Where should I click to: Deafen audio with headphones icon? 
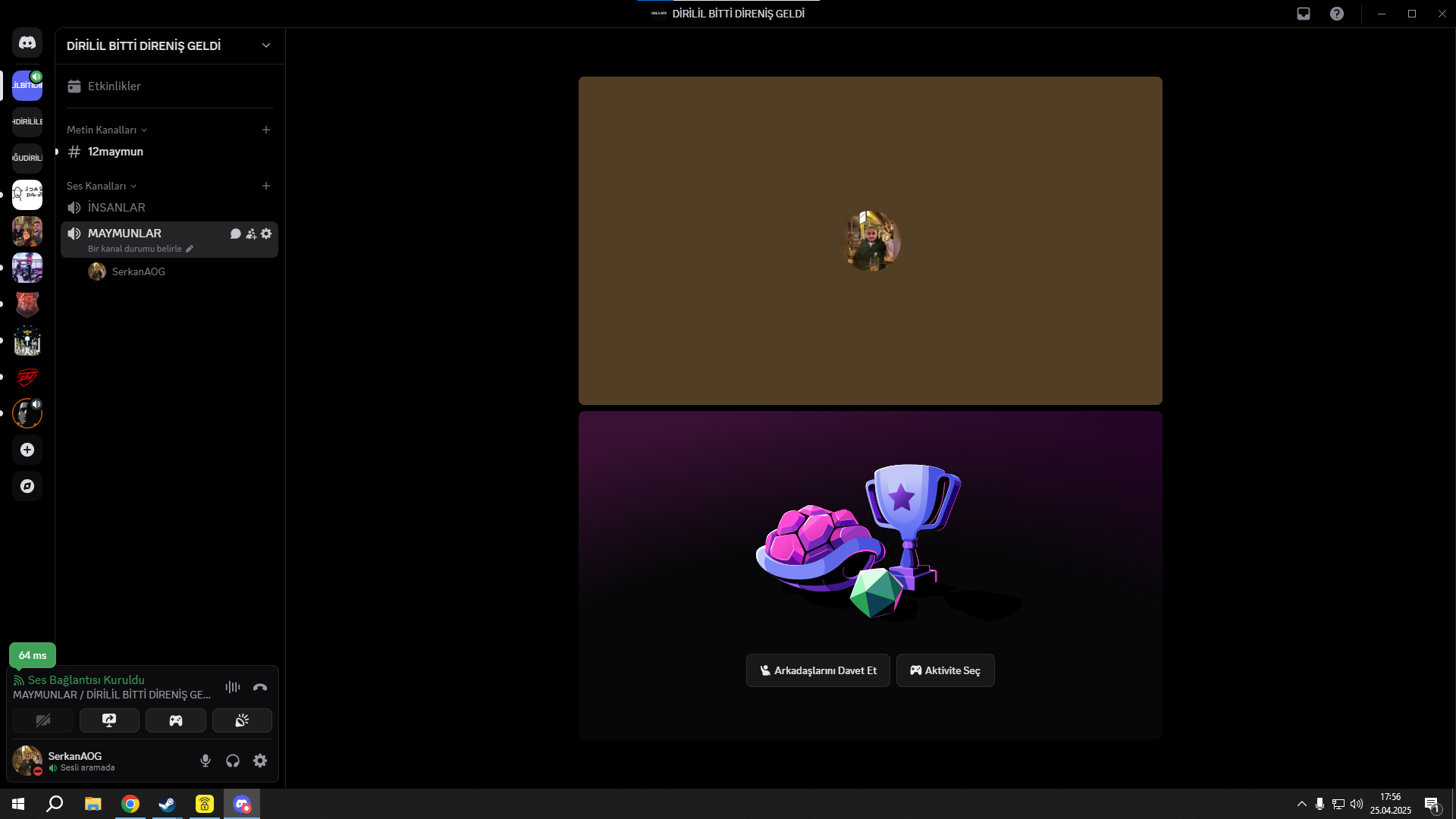[233, 761]
